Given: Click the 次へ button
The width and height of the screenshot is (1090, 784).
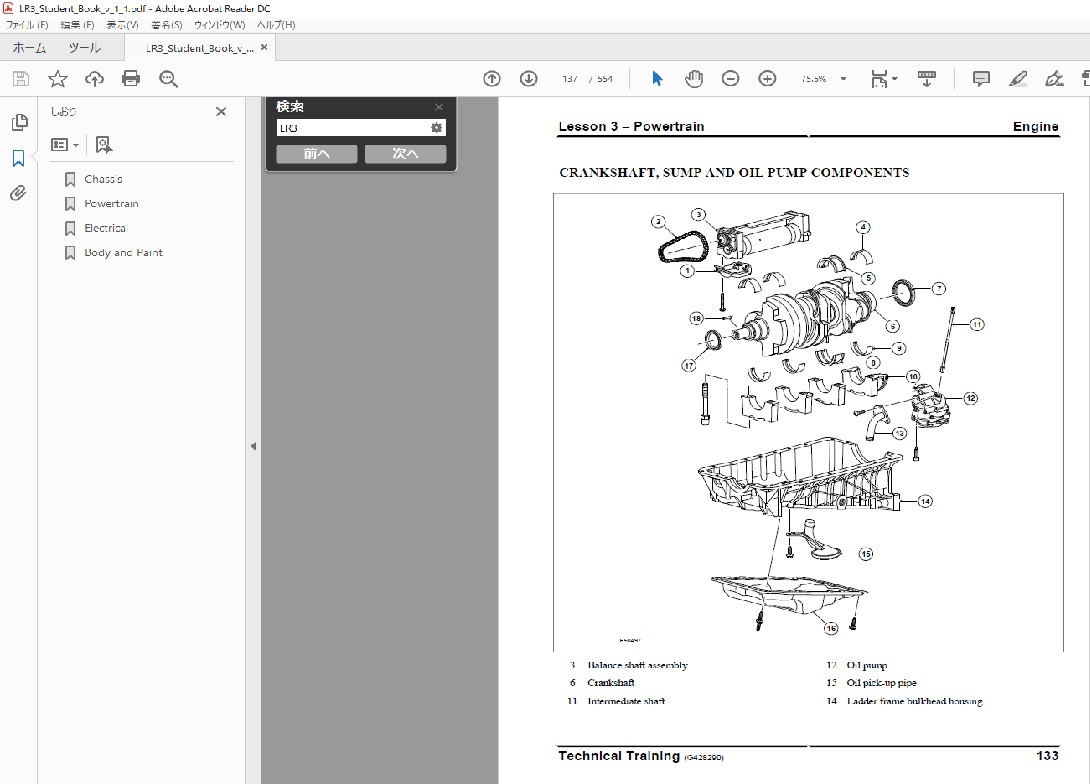Looking at the screenshot, I should [405, 153].
